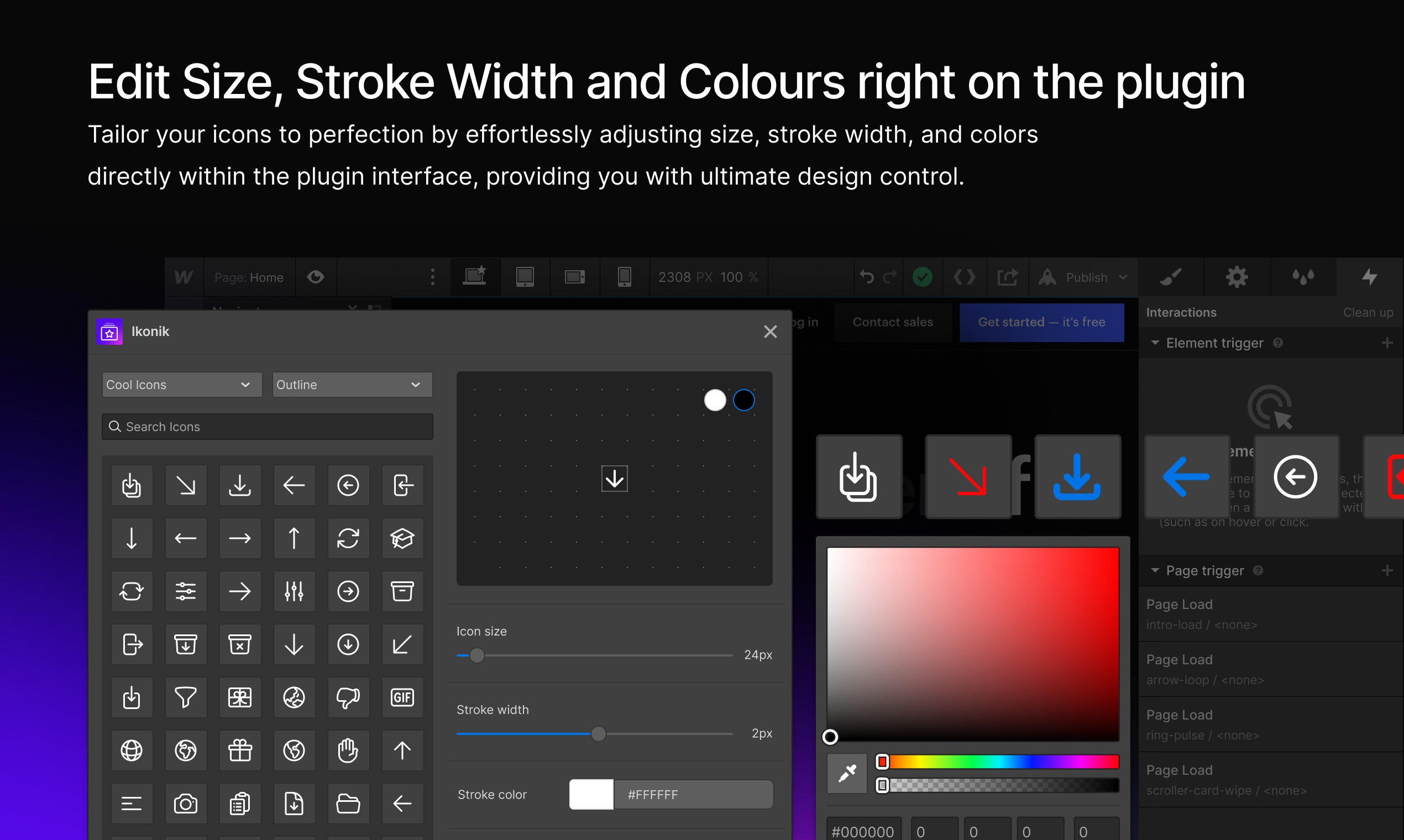1404x840 pixels.
Task: Click the rainbow hue slider bar
Action: point(998,763)
